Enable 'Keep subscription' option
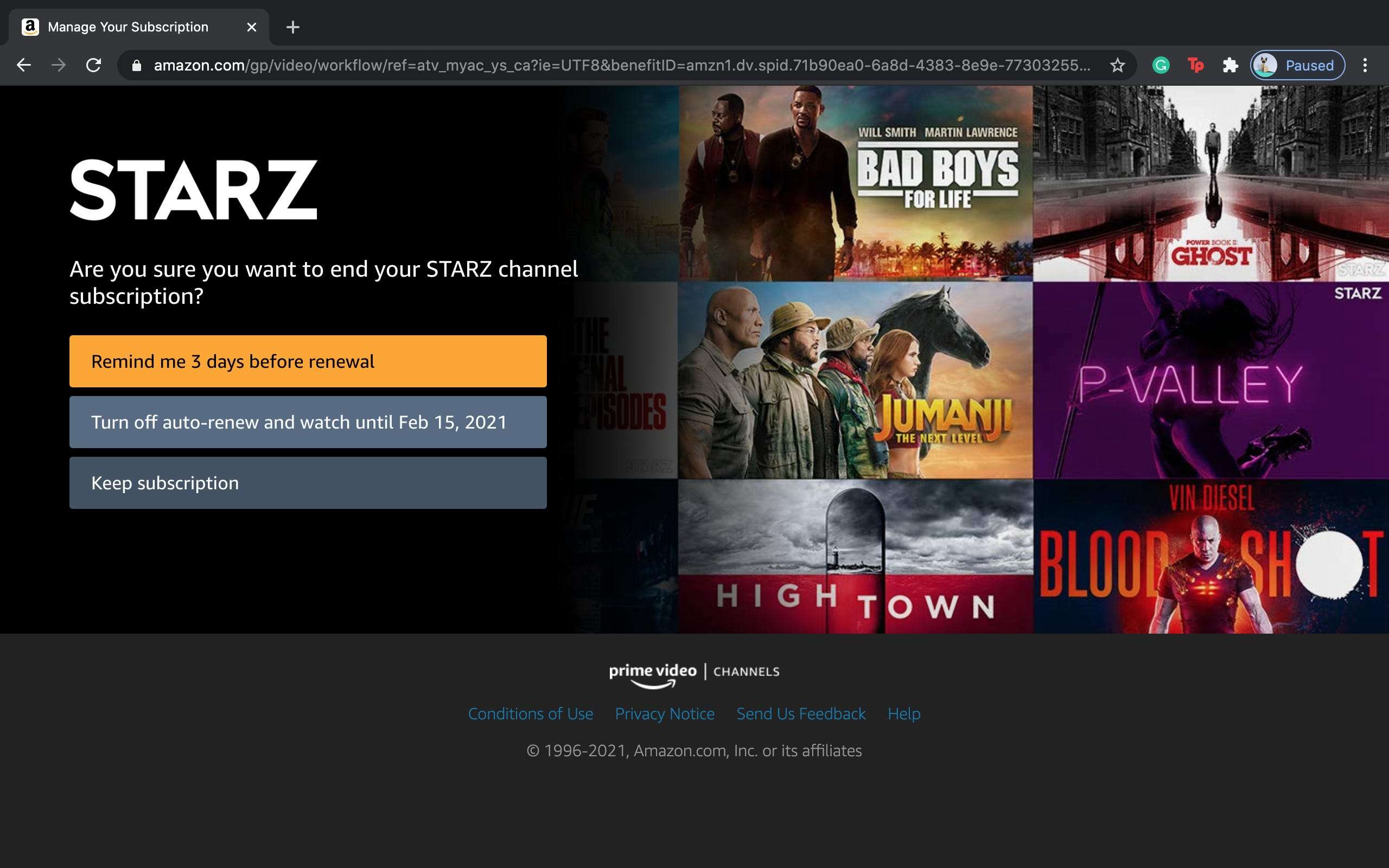This screenshot has height=868, width=1389. point(308,482)
